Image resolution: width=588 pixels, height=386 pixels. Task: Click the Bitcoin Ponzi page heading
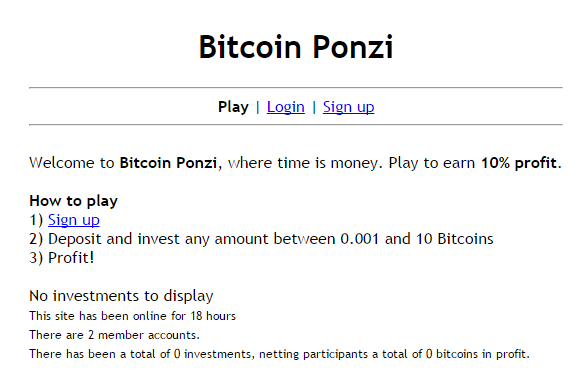pos(296,47)
